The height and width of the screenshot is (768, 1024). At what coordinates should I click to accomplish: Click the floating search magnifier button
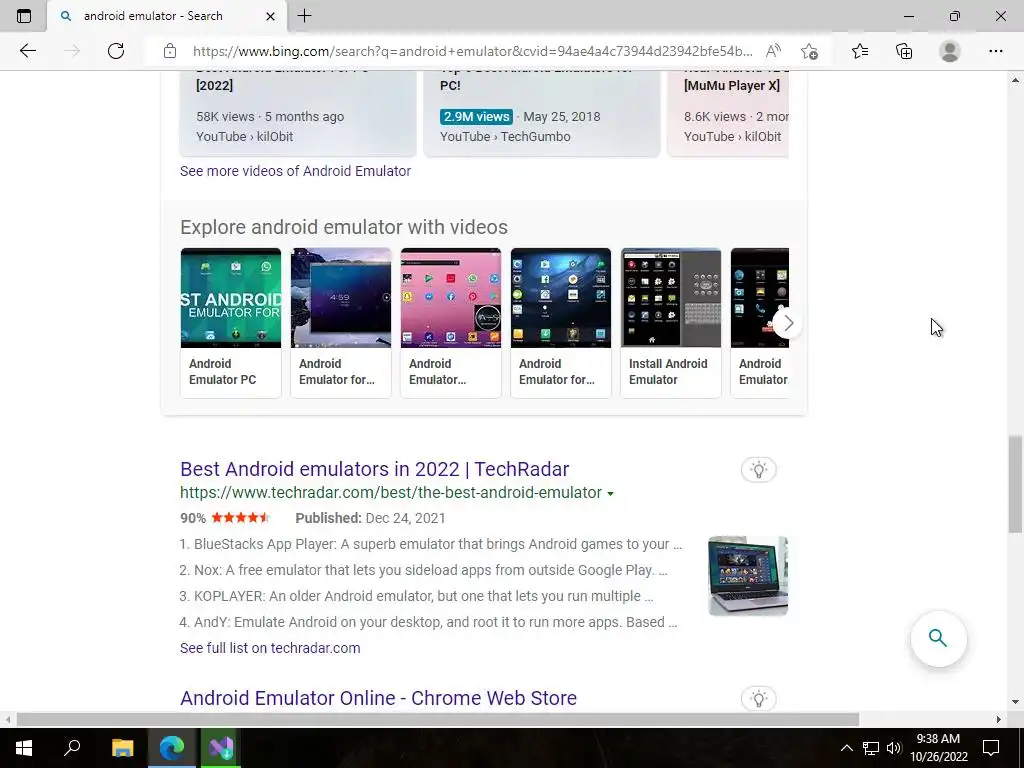[938, 638]
